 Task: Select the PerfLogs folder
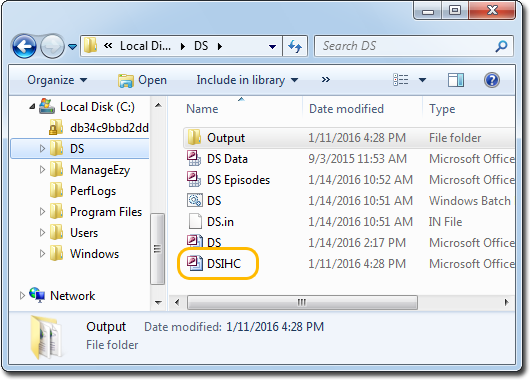93,191
